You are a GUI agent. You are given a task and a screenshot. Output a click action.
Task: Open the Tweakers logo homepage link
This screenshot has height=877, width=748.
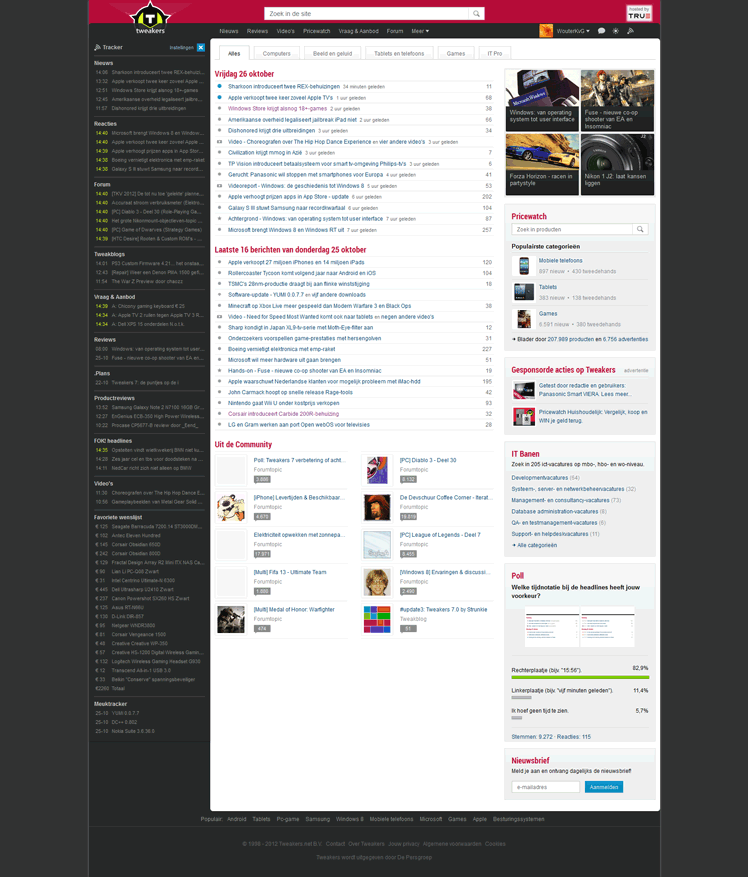tap(150, 18)
